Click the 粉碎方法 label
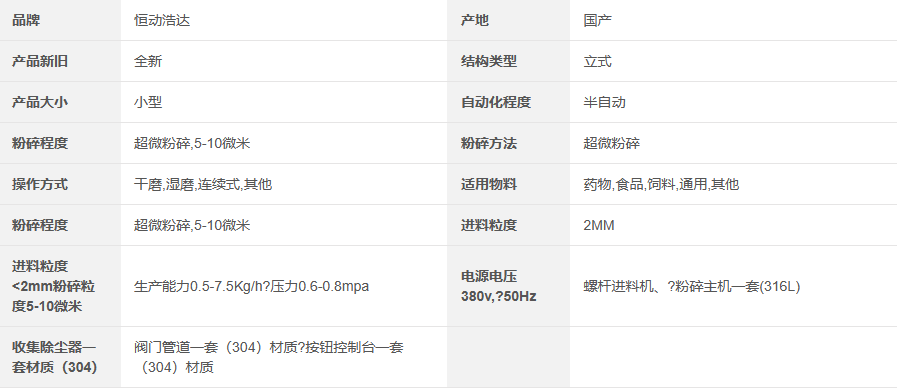Image resolution: width=897 pixels, height=388 pixels. tap(489, 143)
